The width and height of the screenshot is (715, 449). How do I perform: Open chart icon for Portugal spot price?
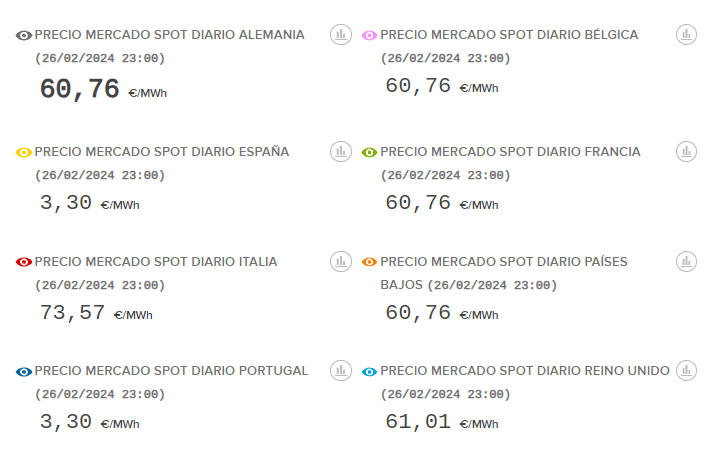[x=341, y=371]
